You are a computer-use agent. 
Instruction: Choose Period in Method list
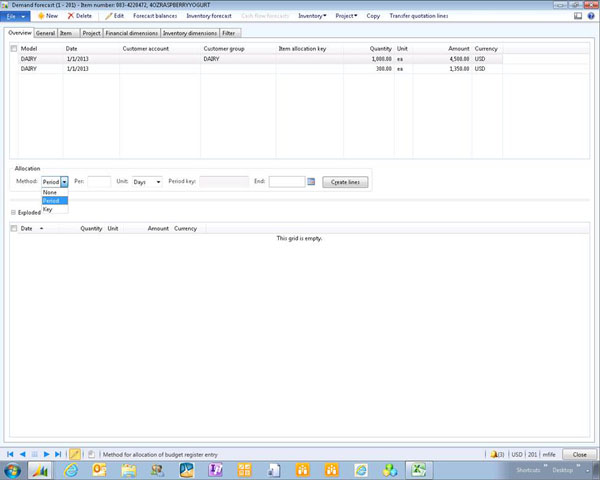[55, 201]
